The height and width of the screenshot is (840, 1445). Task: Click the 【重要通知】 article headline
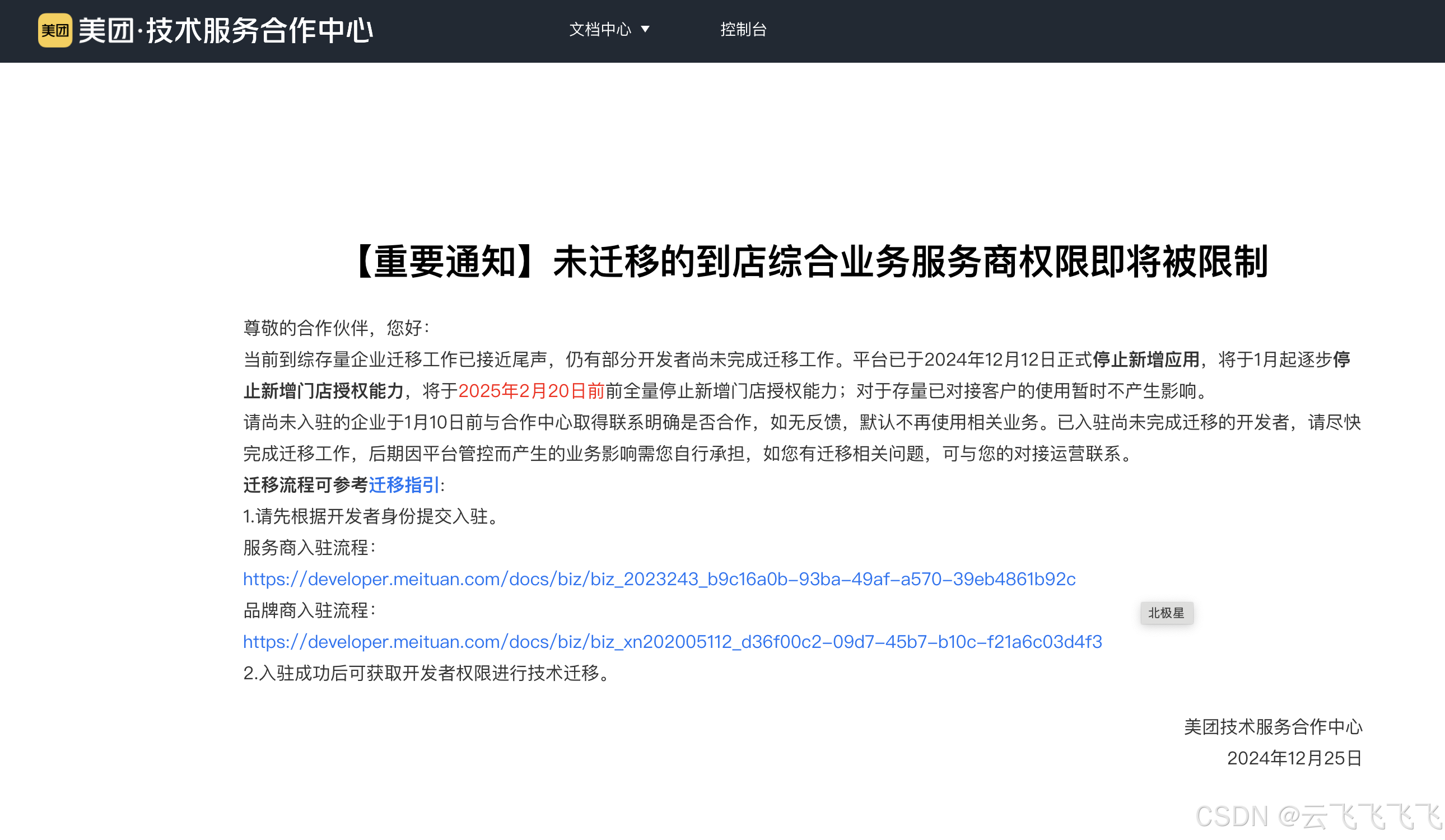[x=810, y=262]
